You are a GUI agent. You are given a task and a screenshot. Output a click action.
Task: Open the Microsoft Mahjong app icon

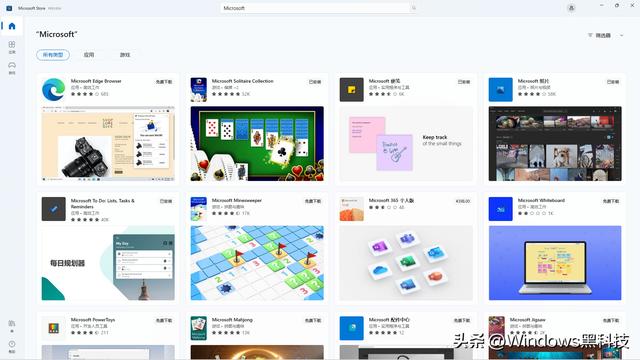(198, 328)
